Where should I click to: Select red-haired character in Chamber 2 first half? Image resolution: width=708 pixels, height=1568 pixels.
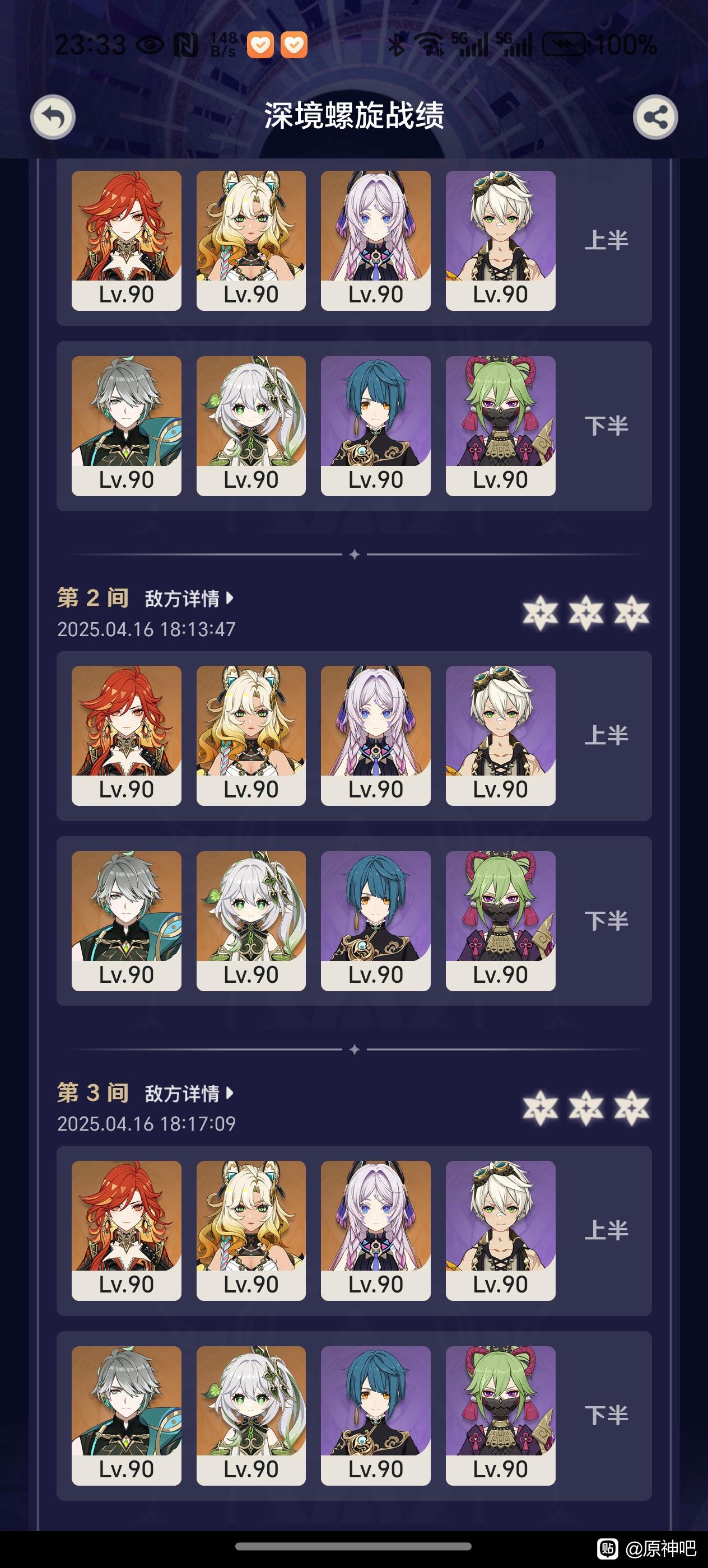pos(126,735)
